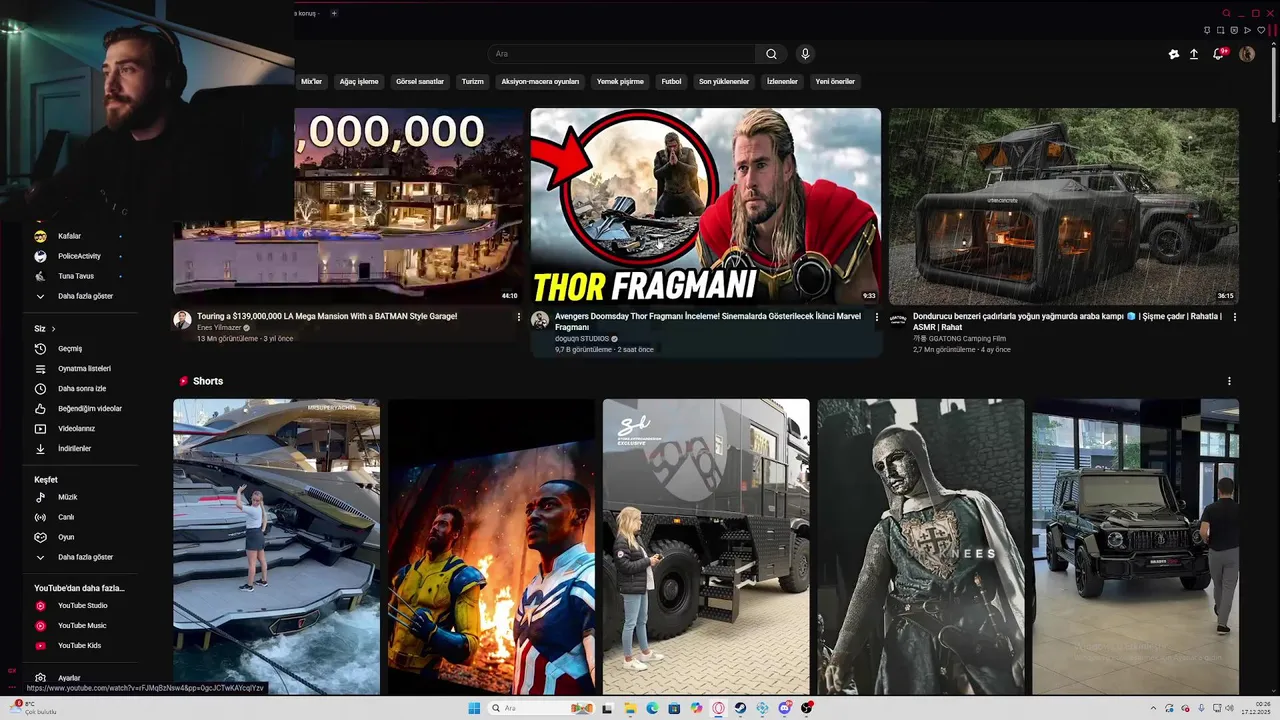Open more options for araba kampı video

point(1235,317)
